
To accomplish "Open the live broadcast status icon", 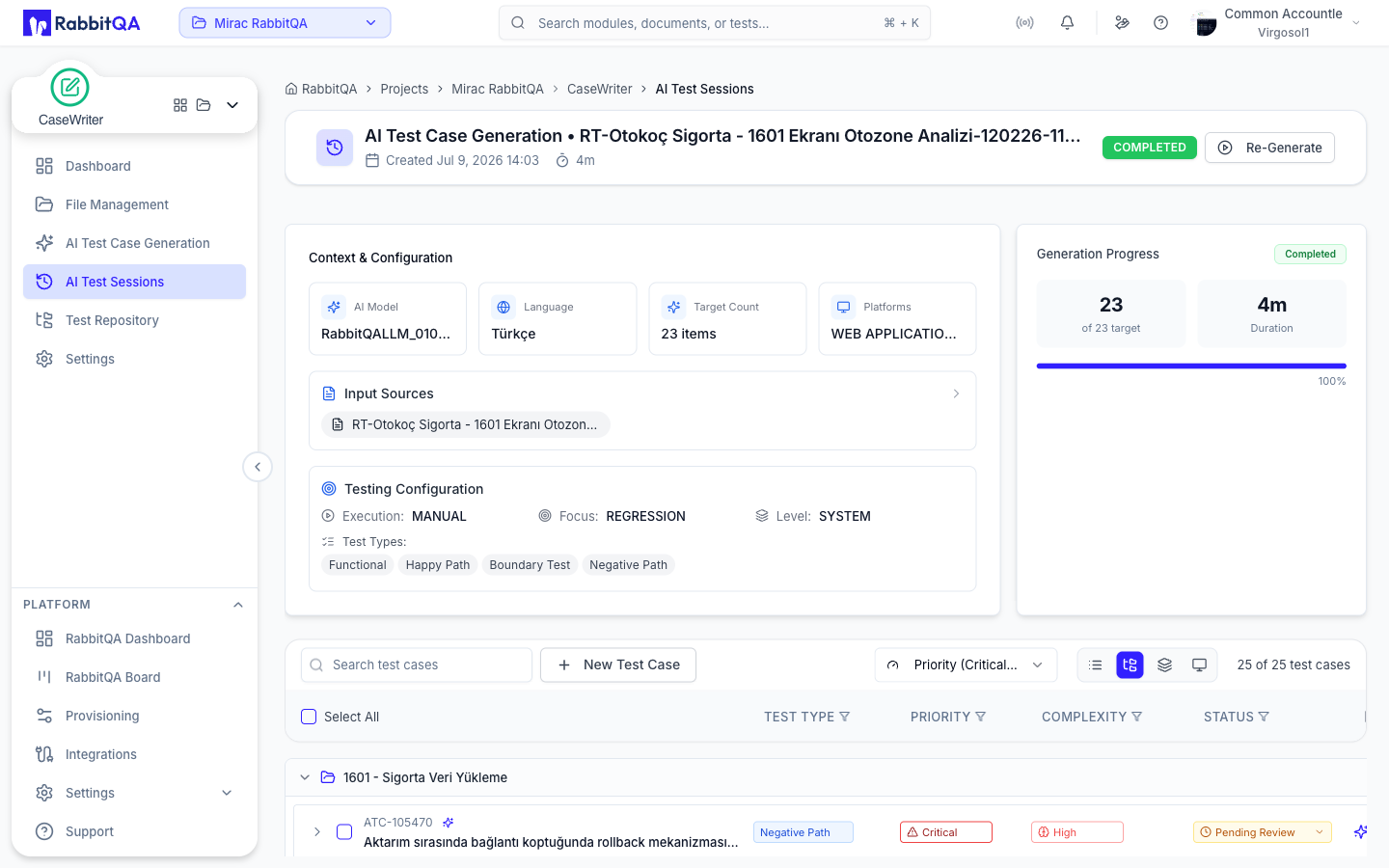I will coord(1024,23).
